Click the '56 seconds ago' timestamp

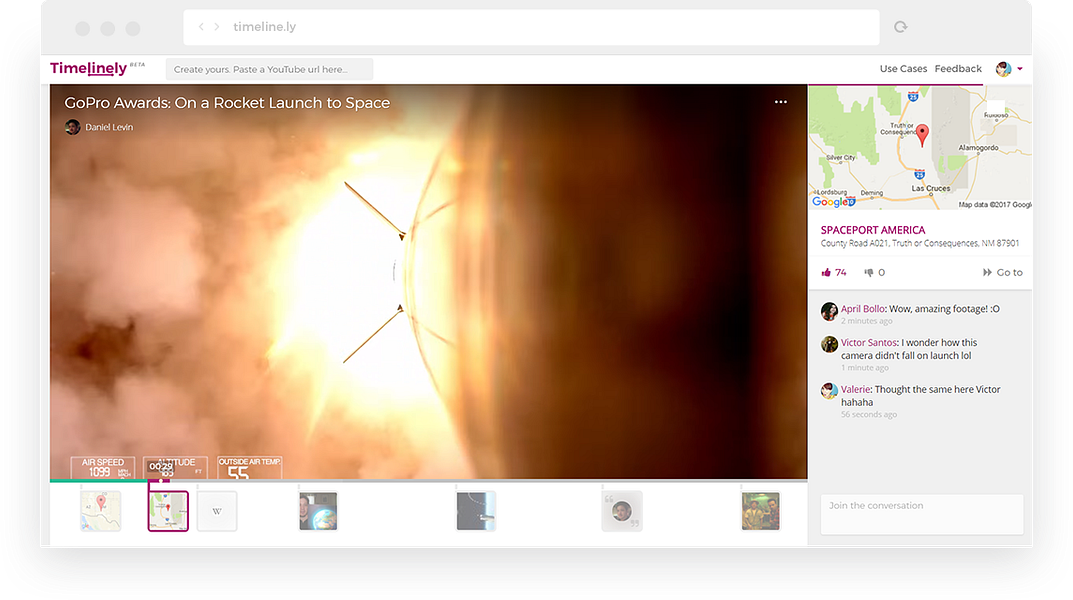[869, 415]
